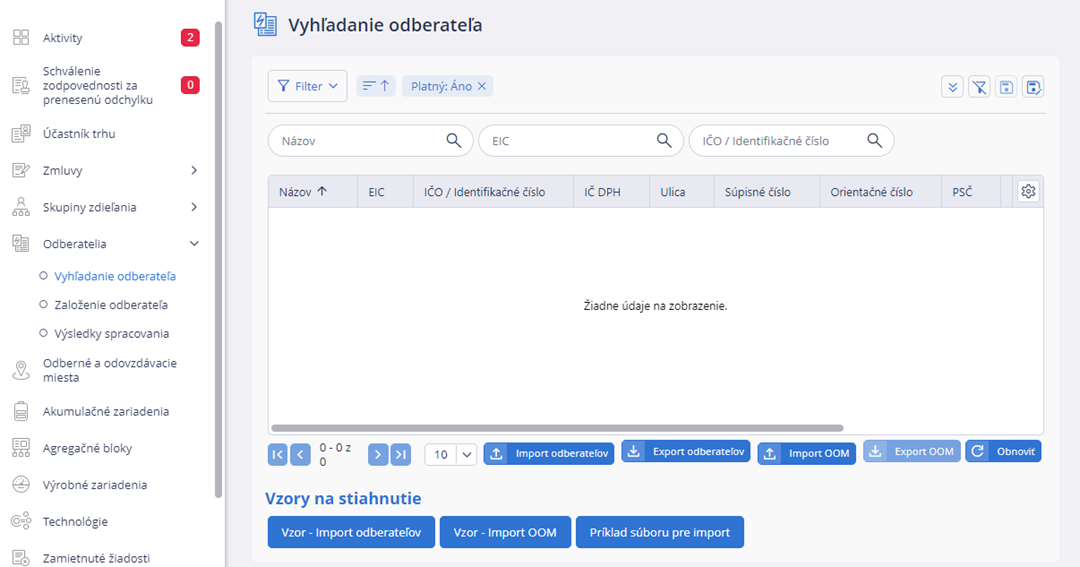This screenshot has height=567, width=1080.
Task: Remove the 'Platný: Áno' filter chip
Action: click(x=482, y=87)
